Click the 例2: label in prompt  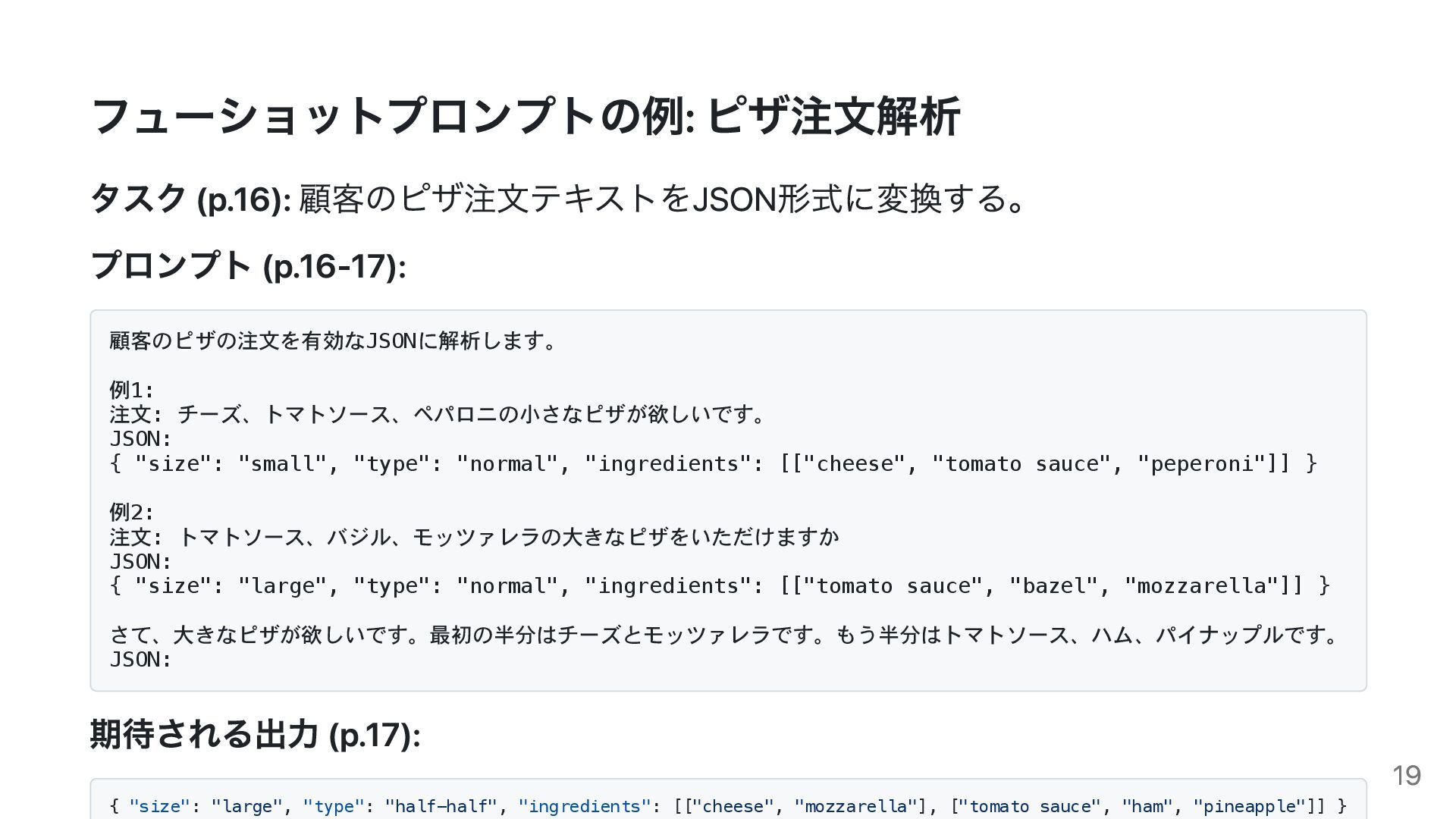(132, 512)
